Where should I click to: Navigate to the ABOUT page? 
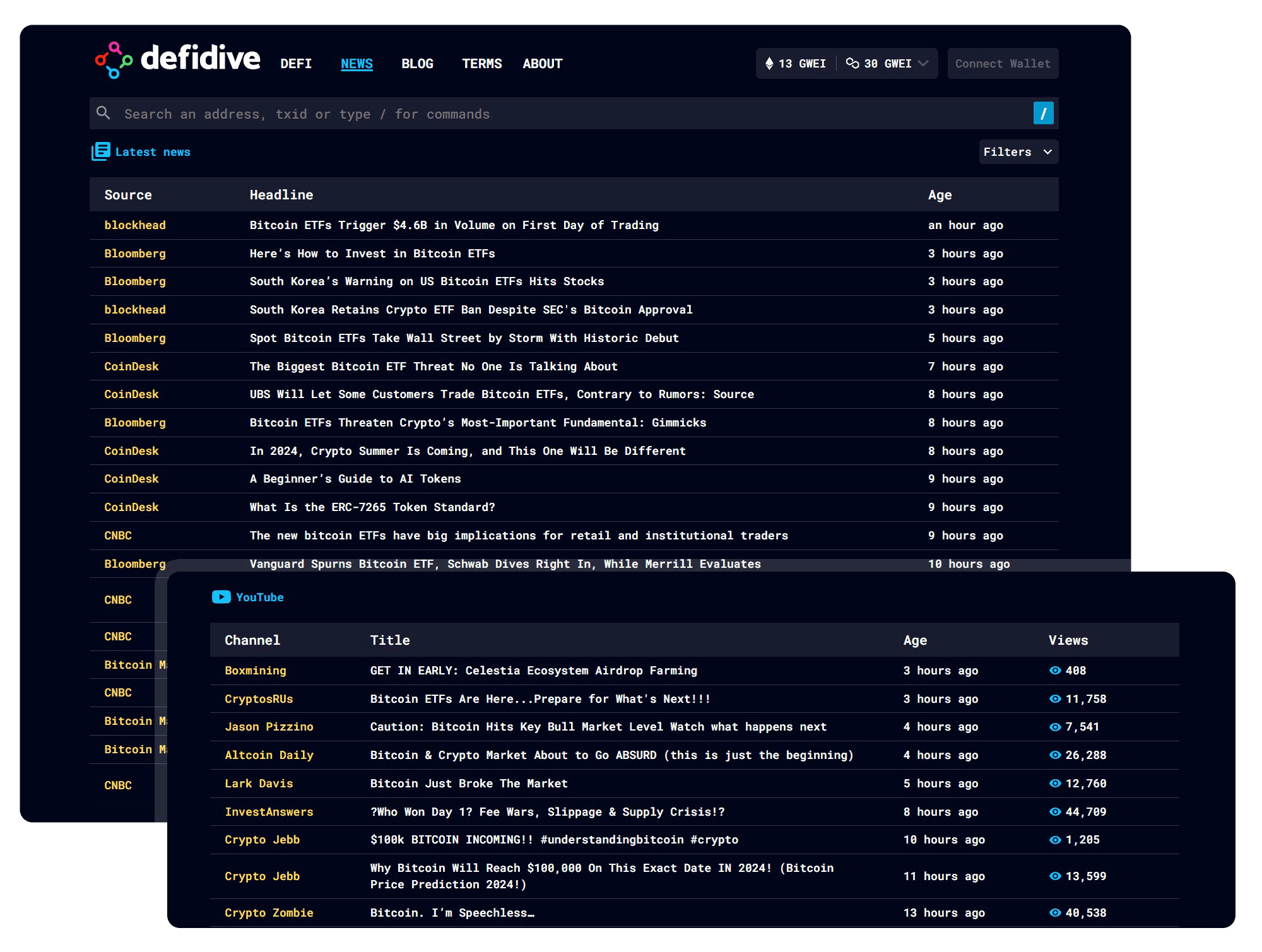click(x=542, y=64)
